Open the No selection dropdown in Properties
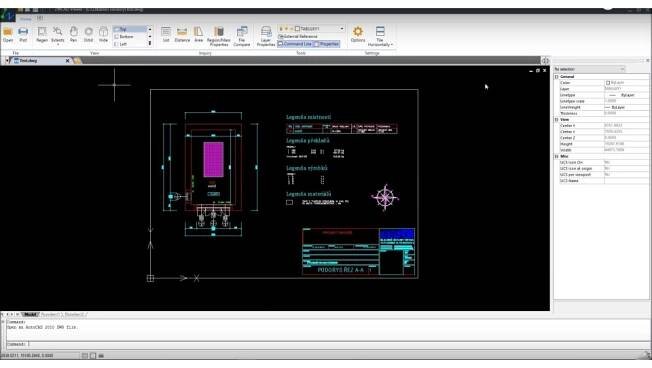This screenshot has height=368, width=652. point(589,69)
